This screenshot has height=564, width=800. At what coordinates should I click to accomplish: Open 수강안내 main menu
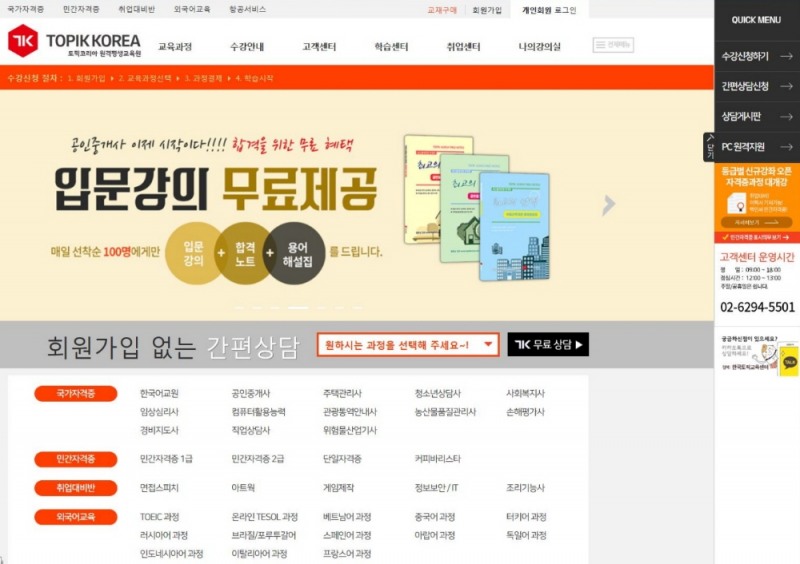click(x=247, y=46)
